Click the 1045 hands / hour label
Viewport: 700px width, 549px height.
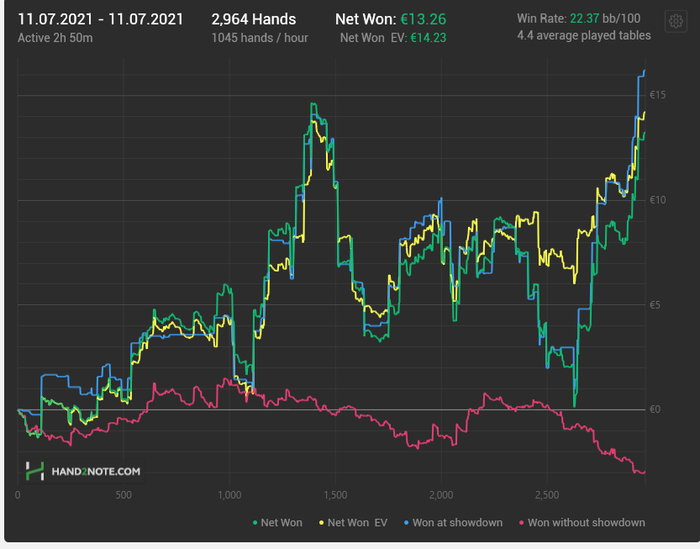[260, 38]
